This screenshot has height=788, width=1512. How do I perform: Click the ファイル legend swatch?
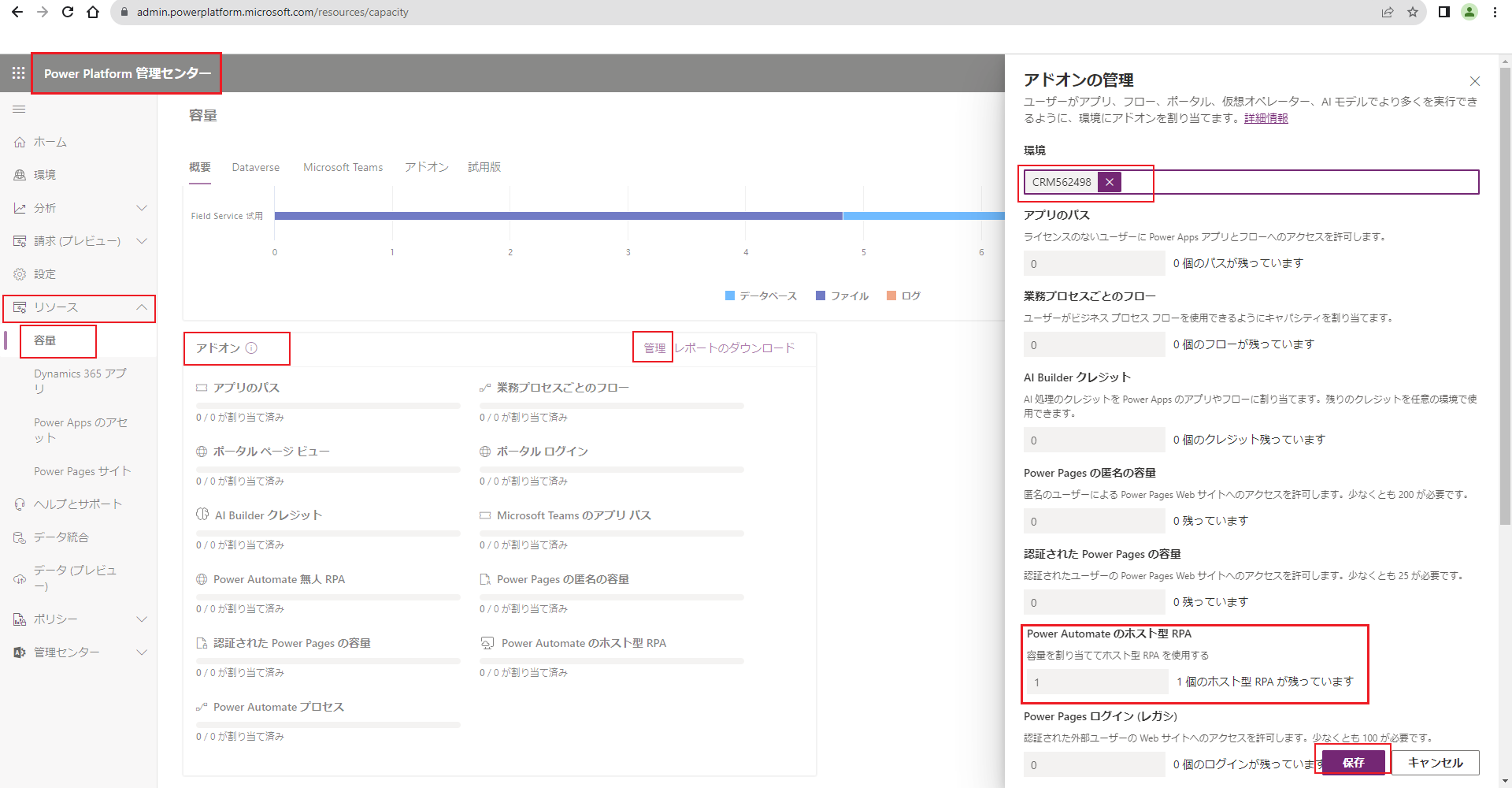[821, 295]
